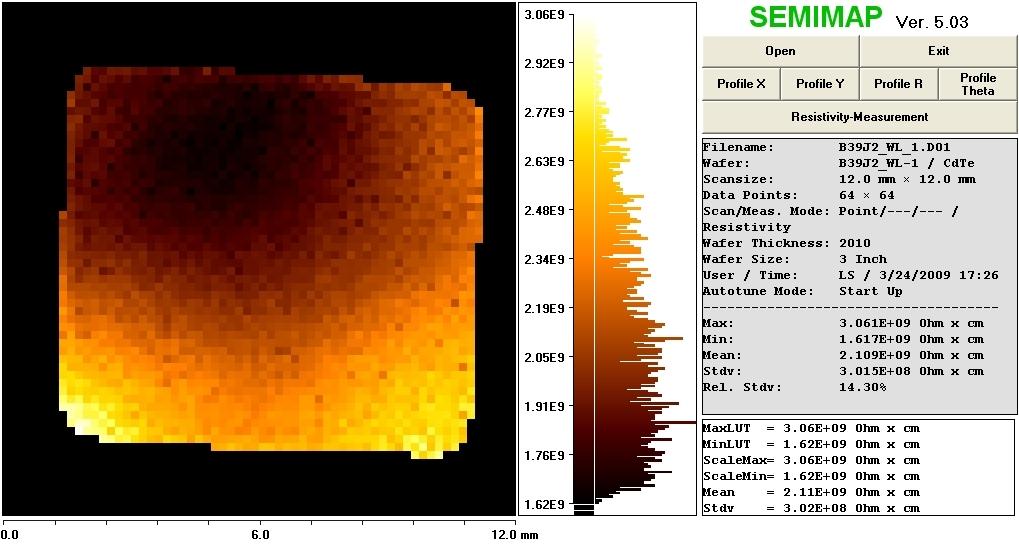1019x545 pixels.
Task: Click the data points value 64 × 64
Action: 866,195
